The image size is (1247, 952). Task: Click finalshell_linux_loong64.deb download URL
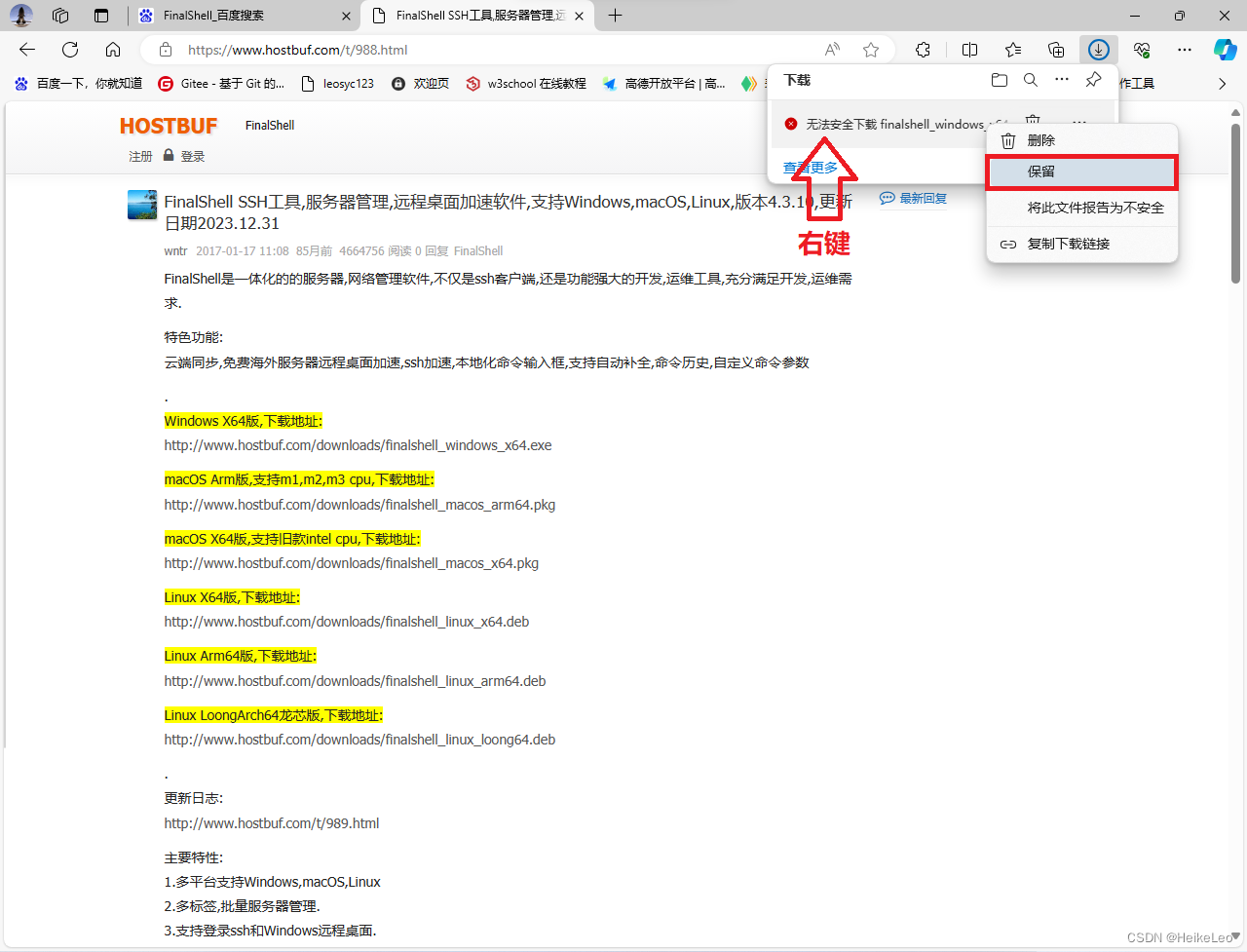click(x=359, y=740)
